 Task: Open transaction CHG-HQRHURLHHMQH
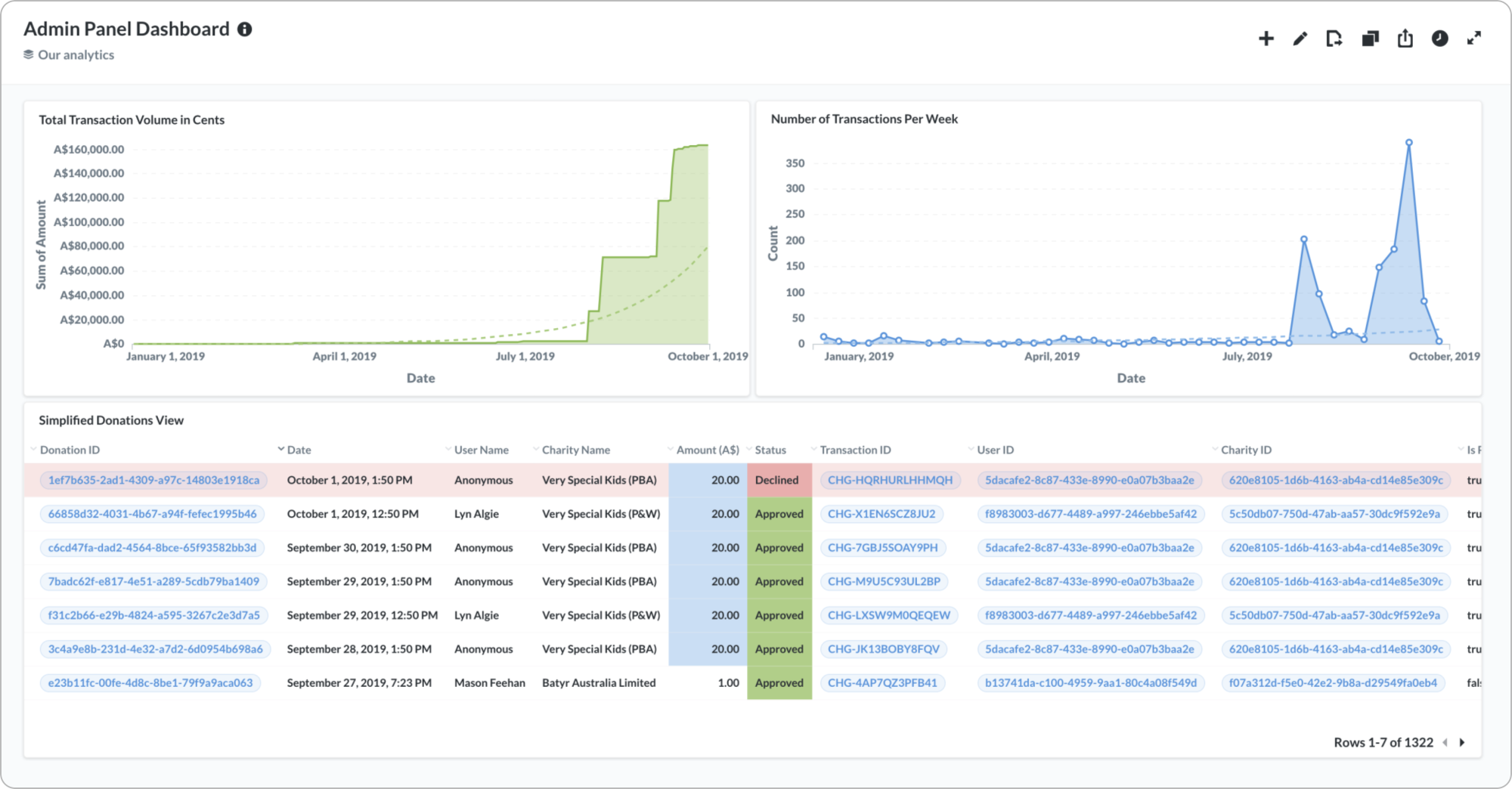(890, 480)
